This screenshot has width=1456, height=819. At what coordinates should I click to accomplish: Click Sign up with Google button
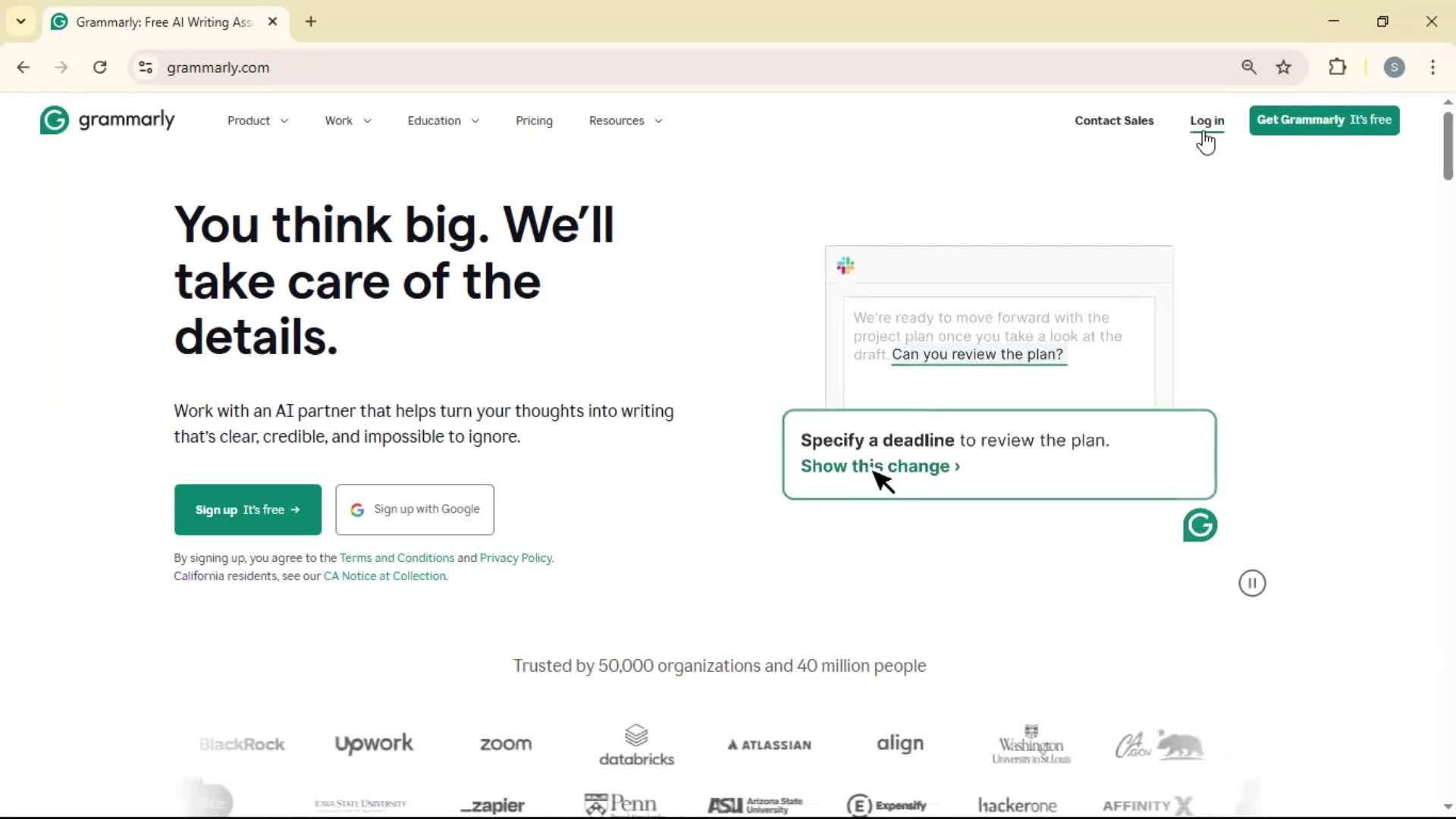pyautogui.click(x=415, y=510)
